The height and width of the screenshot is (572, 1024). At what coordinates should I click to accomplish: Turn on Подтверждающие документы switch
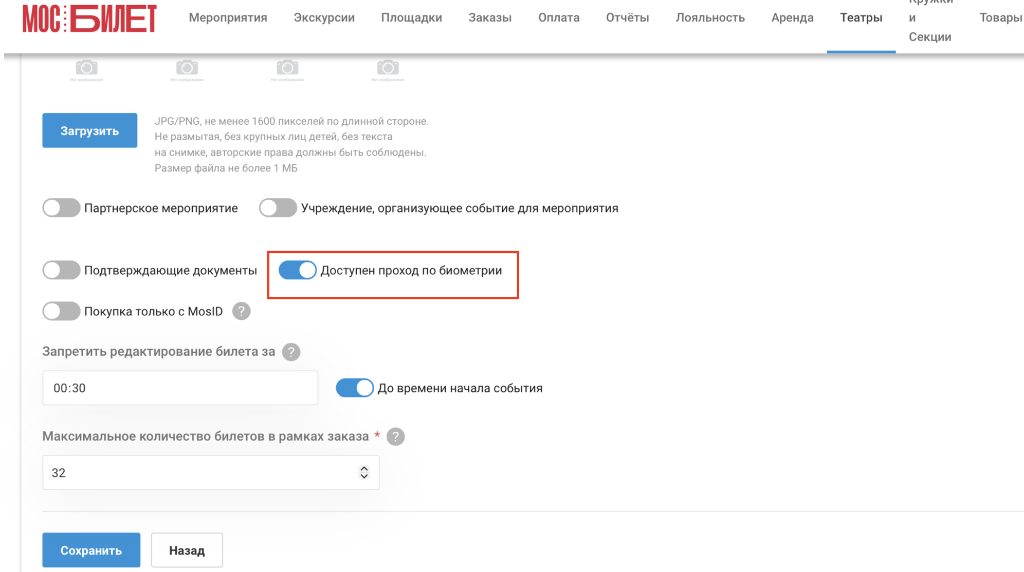point(61,270)
